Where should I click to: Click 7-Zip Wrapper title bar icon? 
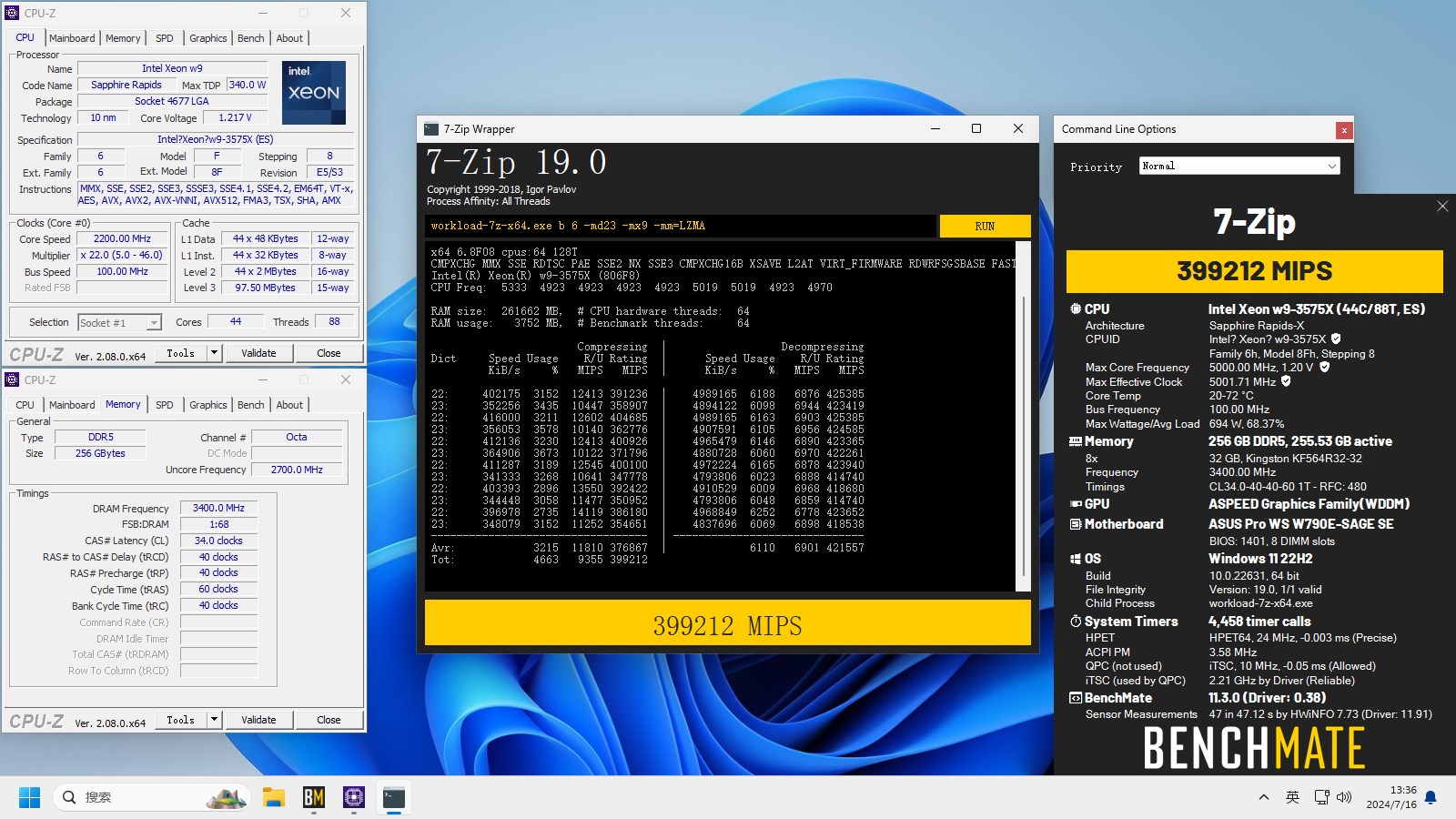[431, 129]
